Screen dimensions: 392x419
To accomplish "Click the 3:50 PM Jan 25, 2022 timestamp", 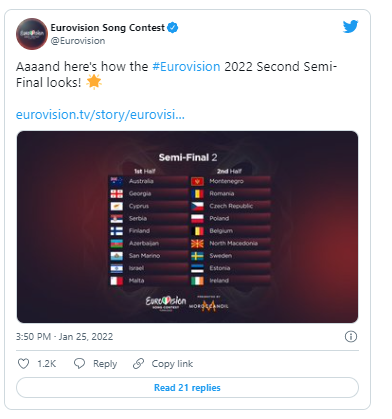I will [x=64, y=337].
